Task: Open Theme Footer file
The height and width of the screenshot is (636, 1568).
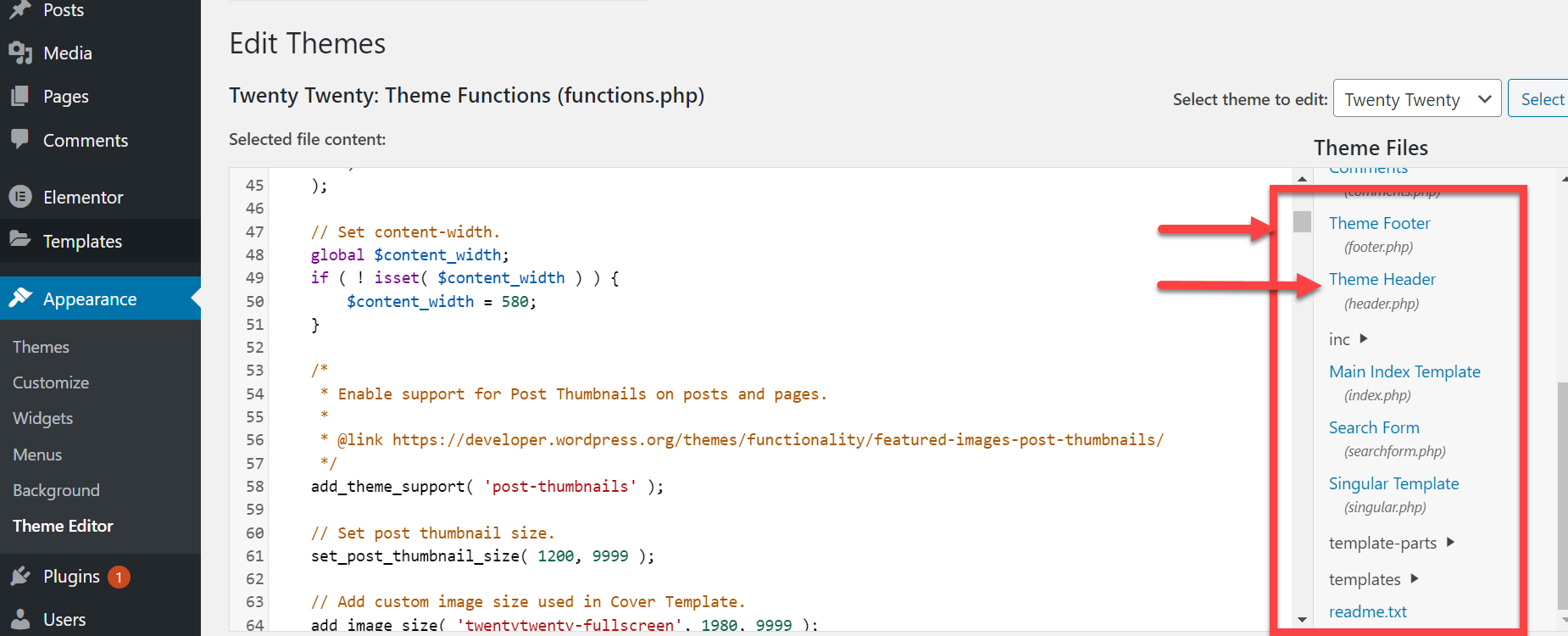Action: [1379, 223]
